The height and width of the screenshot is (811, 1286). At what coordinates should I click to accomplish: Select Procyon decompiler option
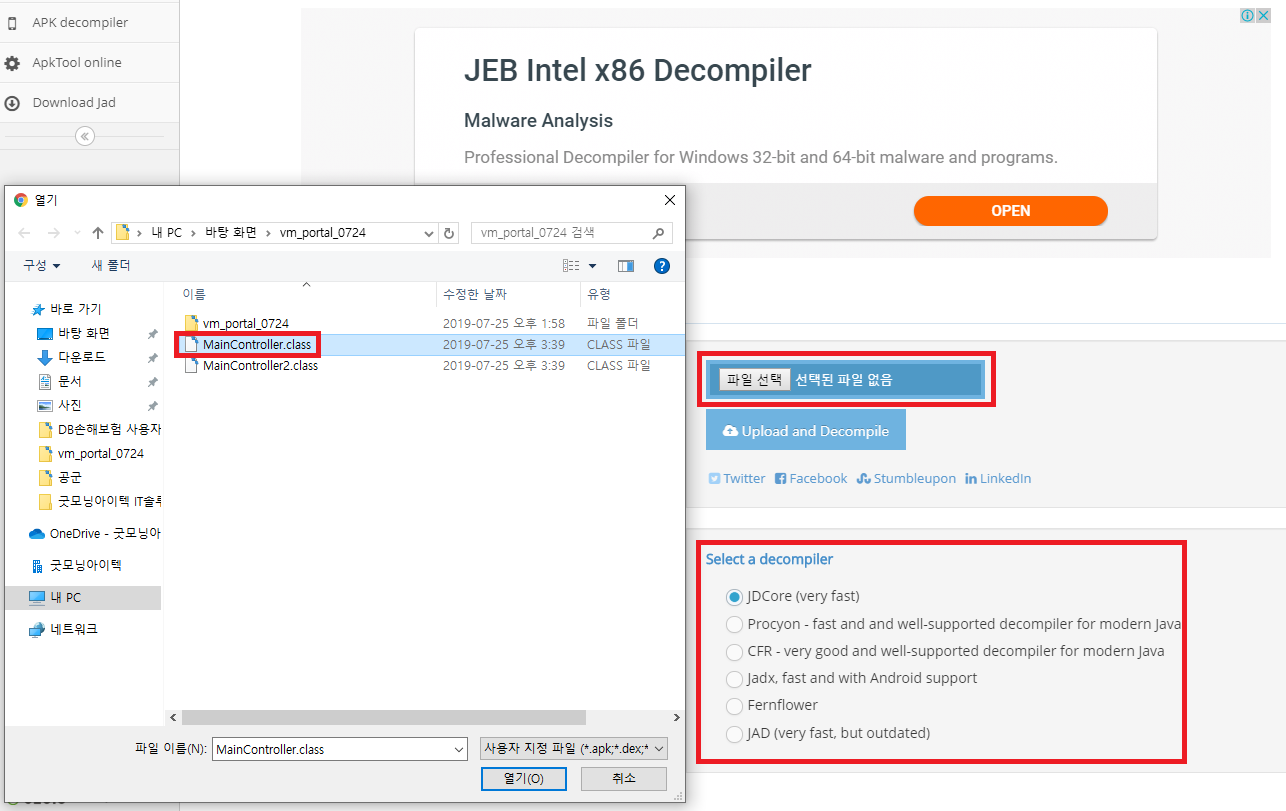pos(735,624)
